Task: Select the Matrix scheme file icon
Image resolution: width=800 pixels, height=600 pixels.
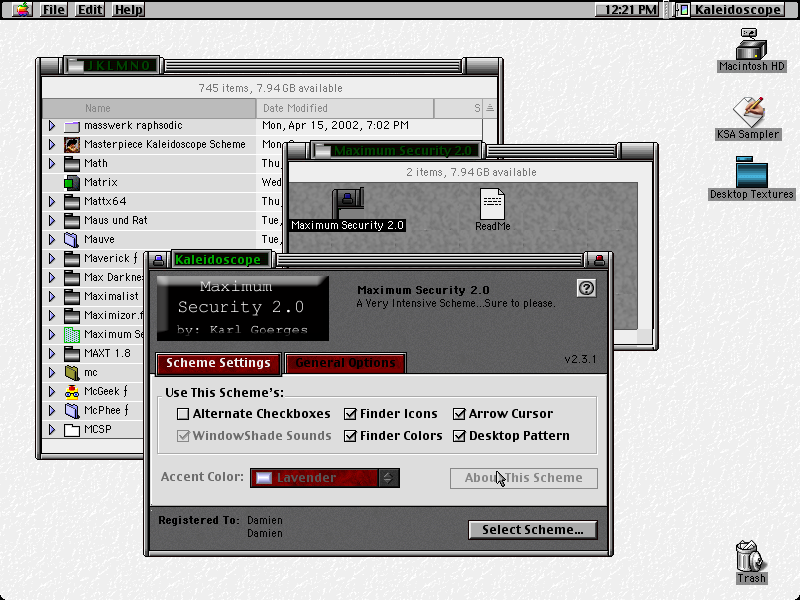Action: coord(72,183)
